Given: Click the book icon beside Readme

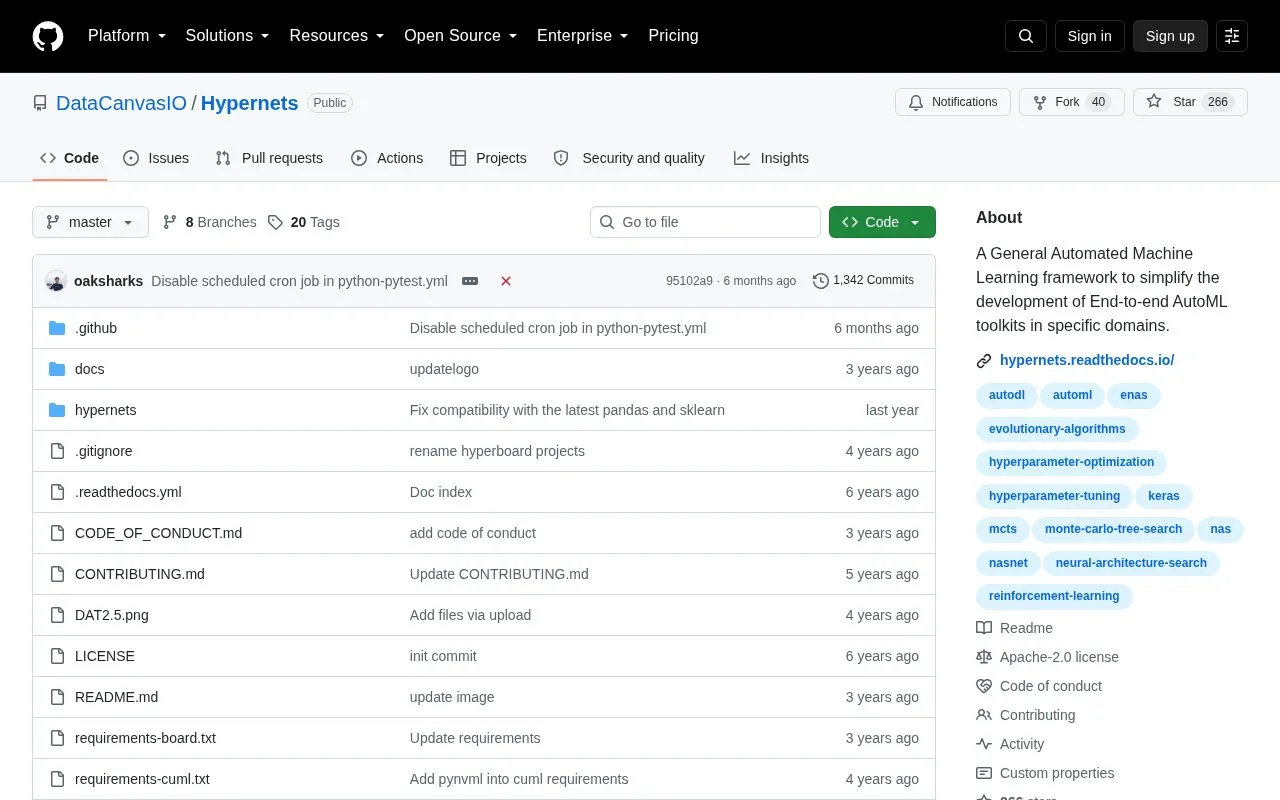Looking at the screenshot, I should pos(984,628).
